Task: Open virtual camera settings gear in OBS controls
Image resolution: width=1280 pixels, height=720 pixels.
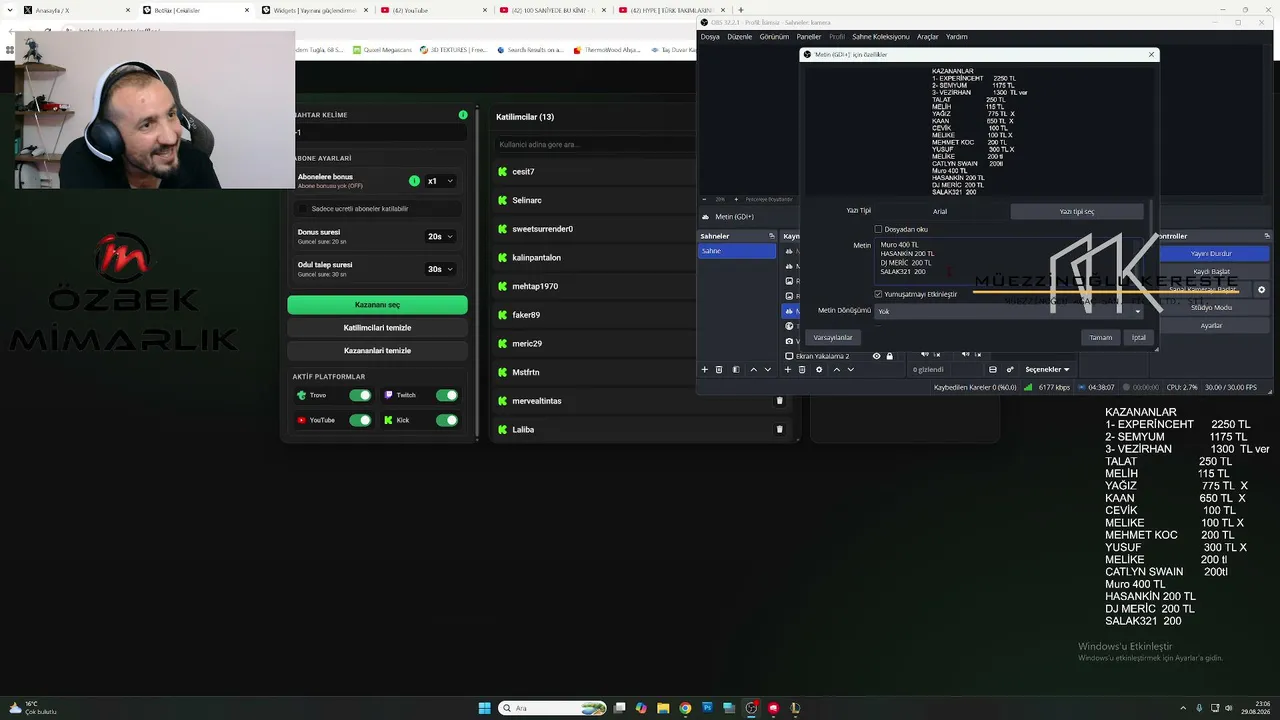Action: tap(1261, 290)
